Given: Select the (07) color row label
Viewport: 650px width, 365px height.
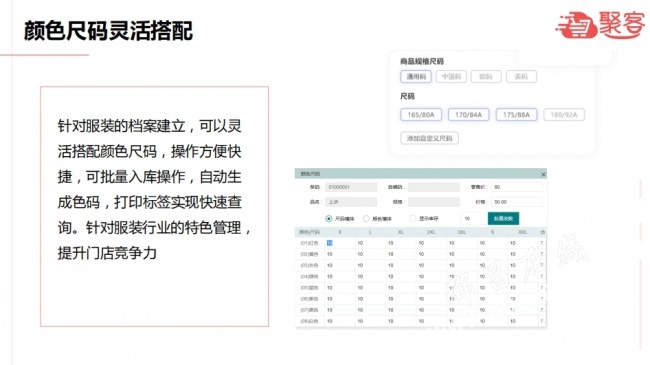Looking at the screenshot, I should (x=310, y=310).
